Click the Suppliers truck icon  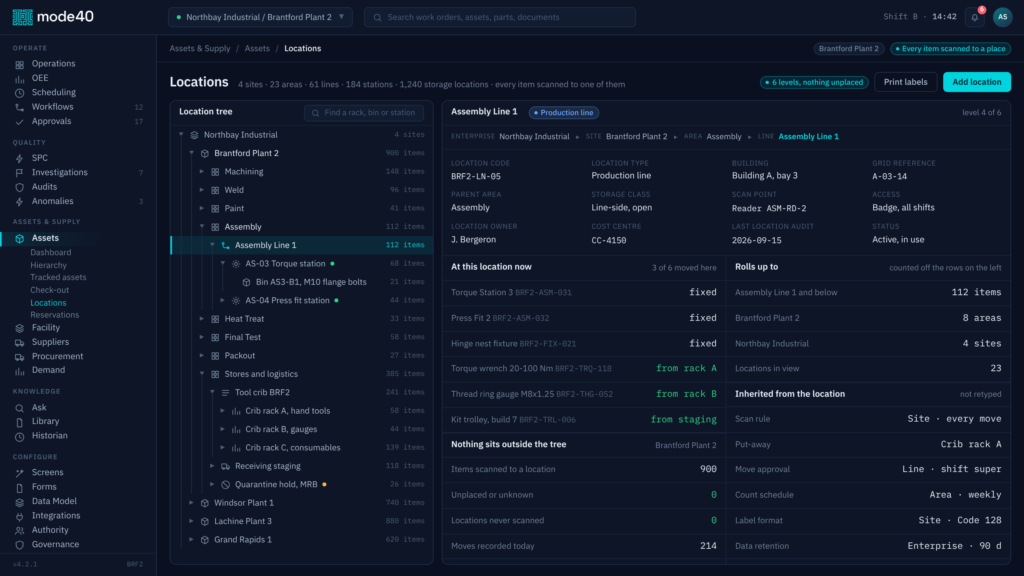tap(20, 342)
